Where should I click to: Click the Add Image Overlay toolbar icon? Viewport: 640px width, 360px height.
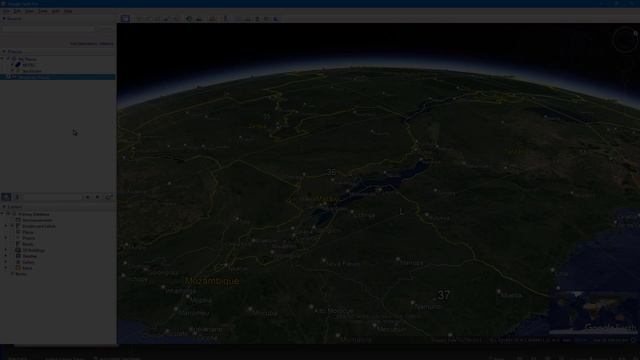[x=166, y=19]
